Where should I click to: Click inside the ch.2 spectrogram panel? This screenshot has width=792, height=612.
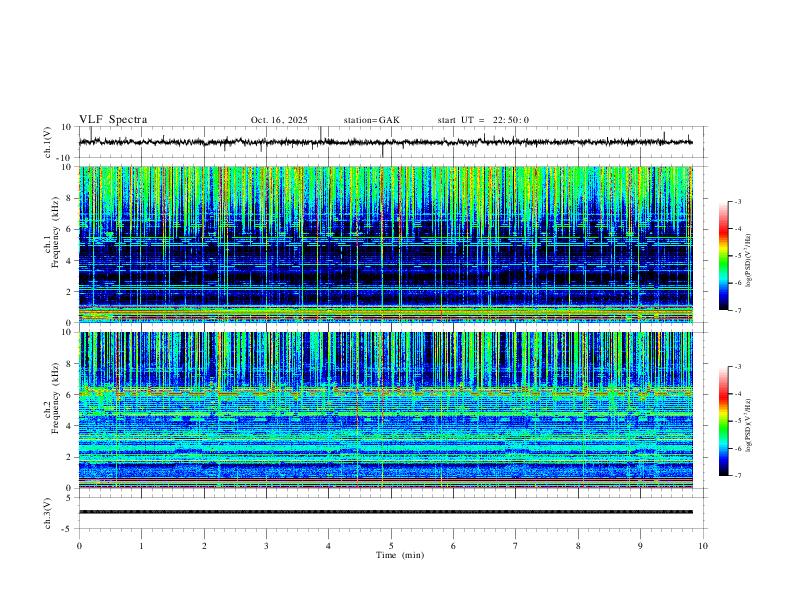click(386, 410)
